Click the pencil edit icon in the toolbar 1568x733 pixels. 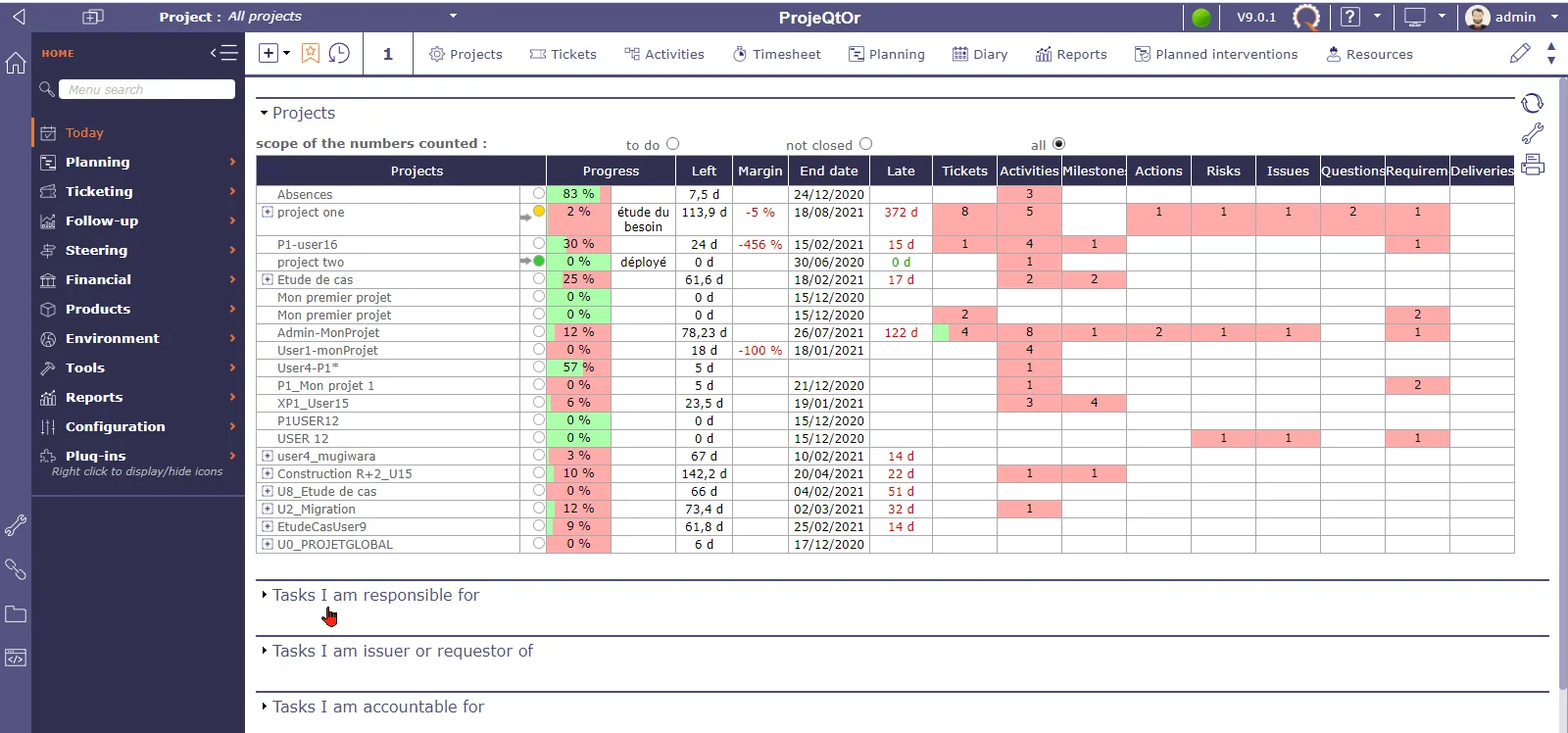1520,53
